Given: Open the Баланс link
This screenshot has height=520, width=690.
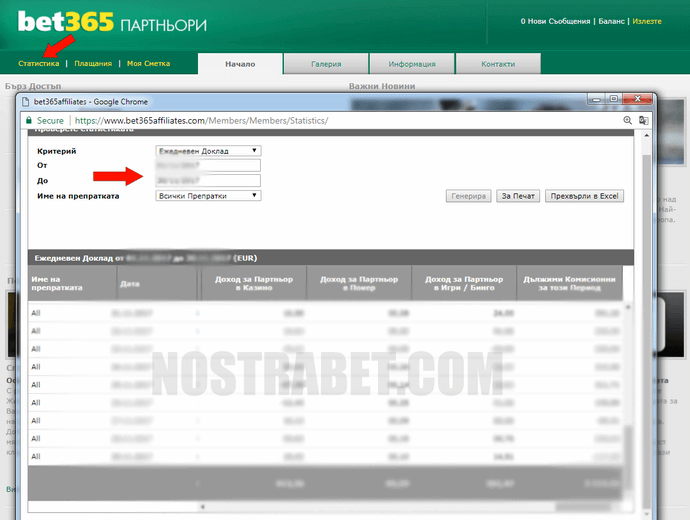Looking at the screenshot, I should (611, 21).
